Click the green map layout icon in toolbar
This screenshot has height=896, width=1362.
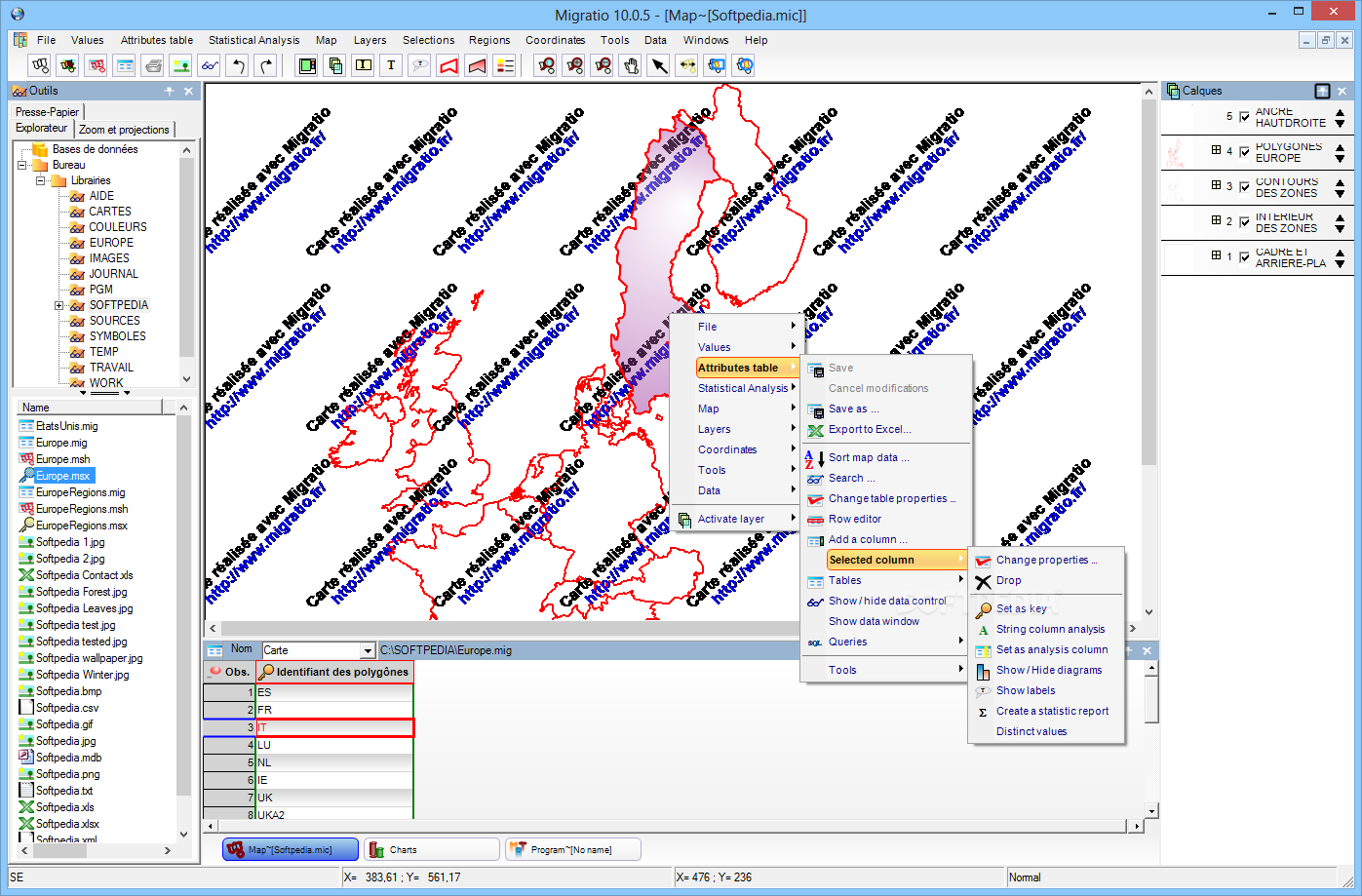click(307, 65)
